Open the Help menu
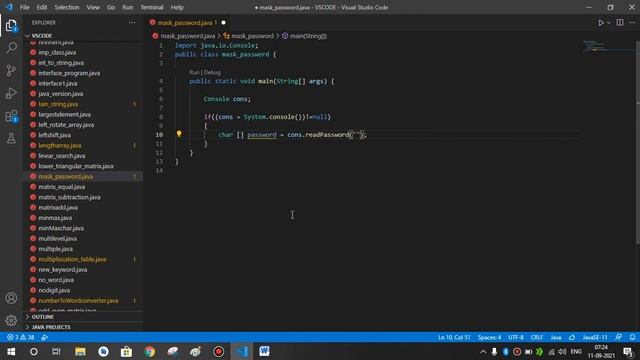The image size is (640, 360). click(177, 7)
